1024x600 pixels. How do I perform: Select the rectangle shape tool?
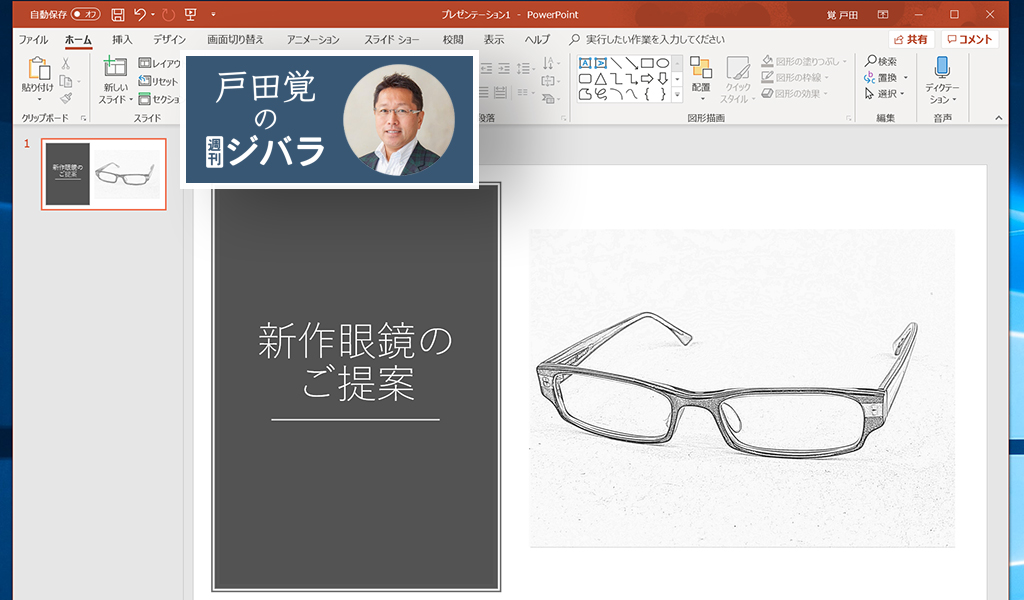(646, 63)
